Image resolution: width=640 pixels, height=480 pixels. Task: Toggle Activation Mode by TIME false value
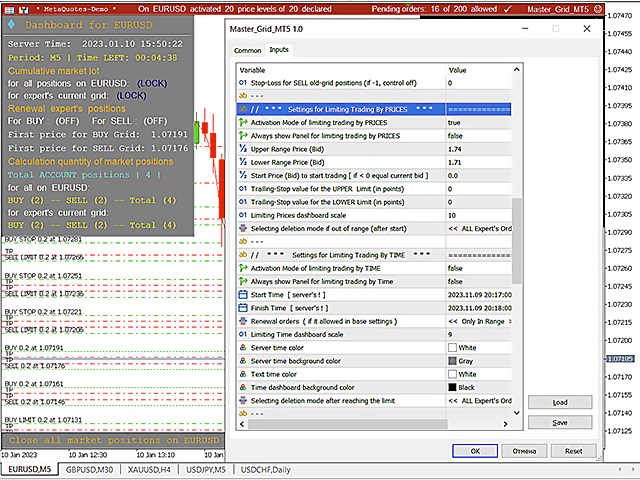pos(455,268)
